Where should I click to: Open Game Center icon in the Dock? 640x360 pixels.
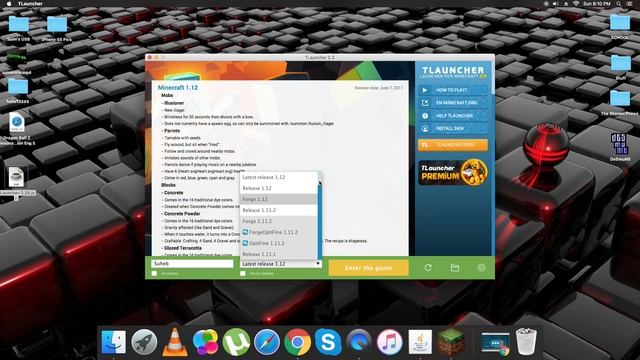(x=205, y=342)
